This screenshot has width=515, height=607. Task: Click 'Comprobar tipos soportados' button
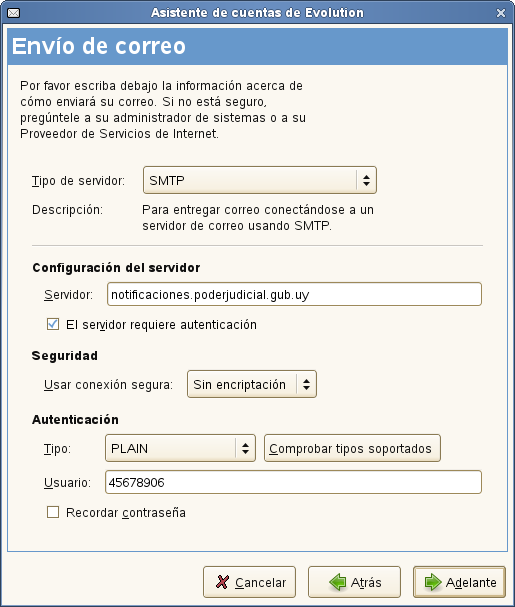[x=352, y=448]
